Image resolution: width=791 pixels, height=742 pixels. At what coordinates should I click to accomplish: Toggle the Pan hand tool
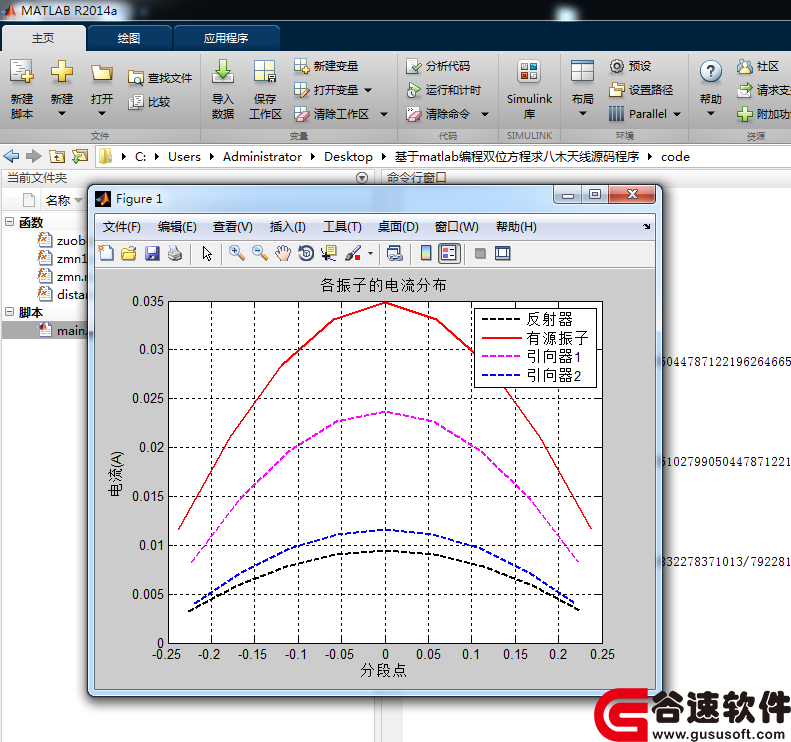(283, 253)
